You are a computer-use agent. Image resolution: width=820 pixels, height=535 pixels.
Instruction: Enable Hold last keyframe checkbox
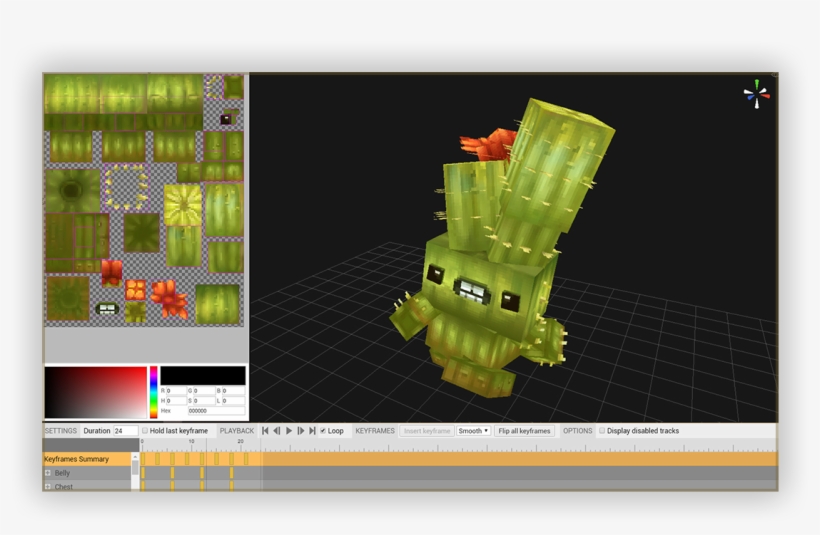click(x=145, y=431)
